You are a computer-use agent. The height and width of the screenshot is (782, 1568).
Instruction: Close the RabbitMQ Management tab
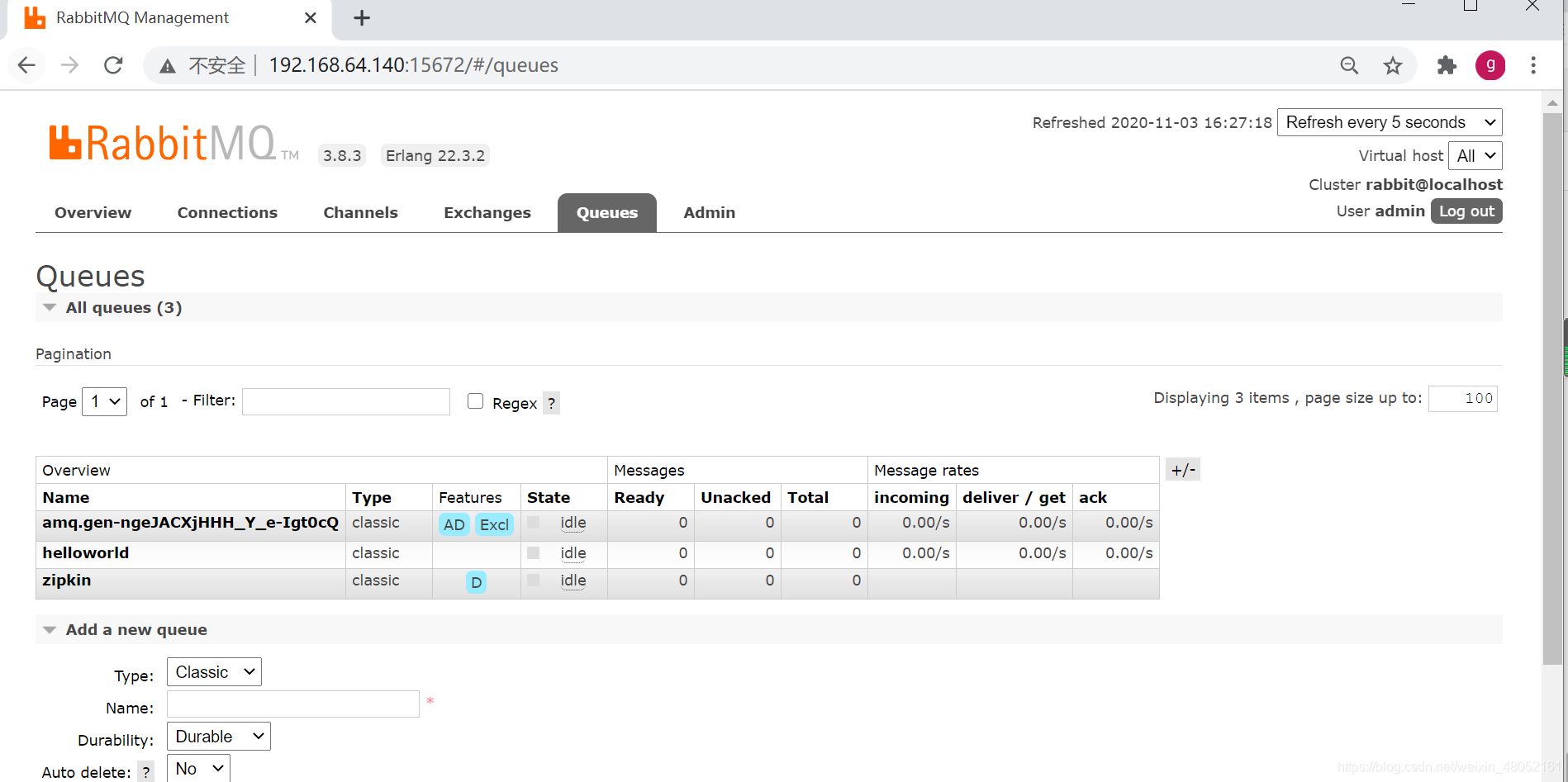coord(311,18)
